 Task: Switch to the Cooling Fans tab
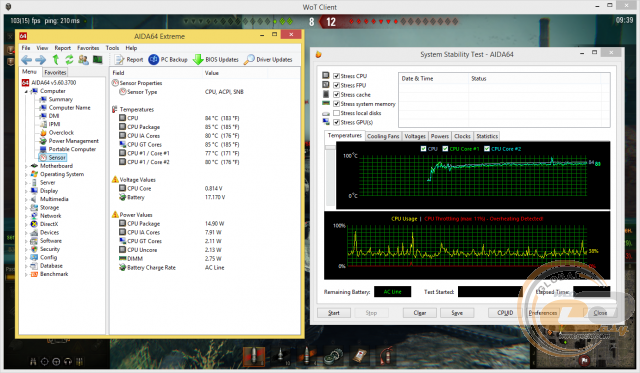click(x=383, y=136)
